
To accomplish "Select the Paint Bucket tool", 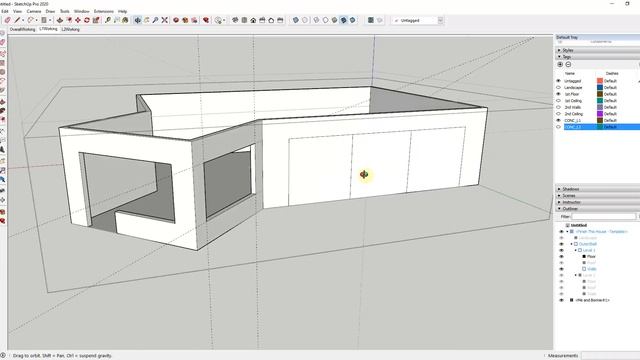I will click(x=125, y=20).
